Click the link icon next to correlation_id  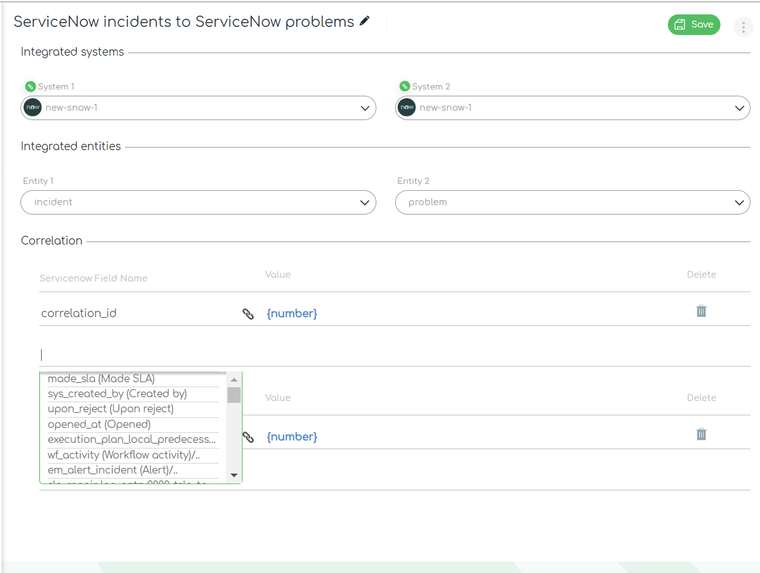pos(248,314)
